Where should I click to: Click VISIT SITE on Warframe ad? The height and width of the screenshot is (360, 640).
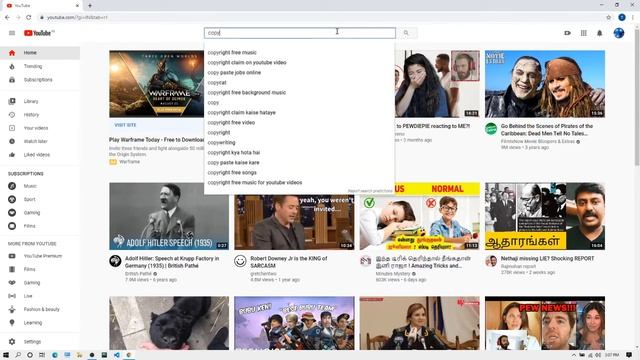coord(125,125)
